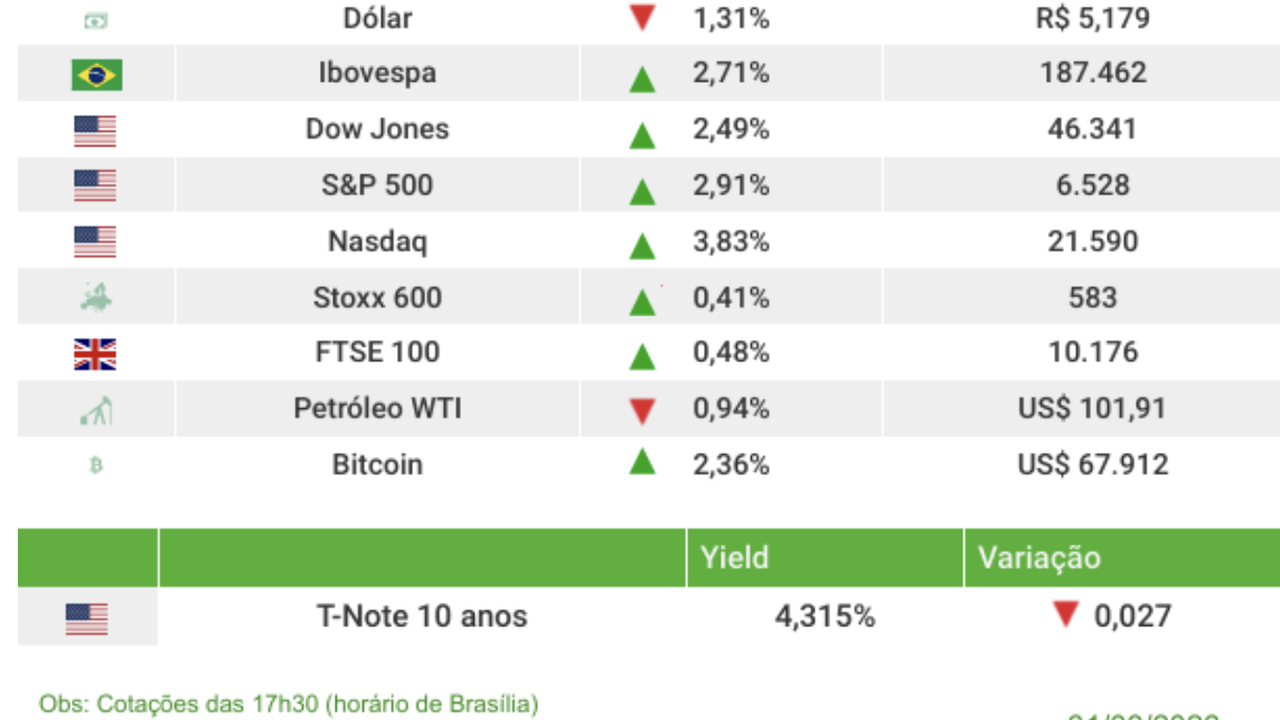Click the T-Note 10 anos label
Image resolution: width=1280 pixels, height=720 pixels.
(x=422, y=616)
